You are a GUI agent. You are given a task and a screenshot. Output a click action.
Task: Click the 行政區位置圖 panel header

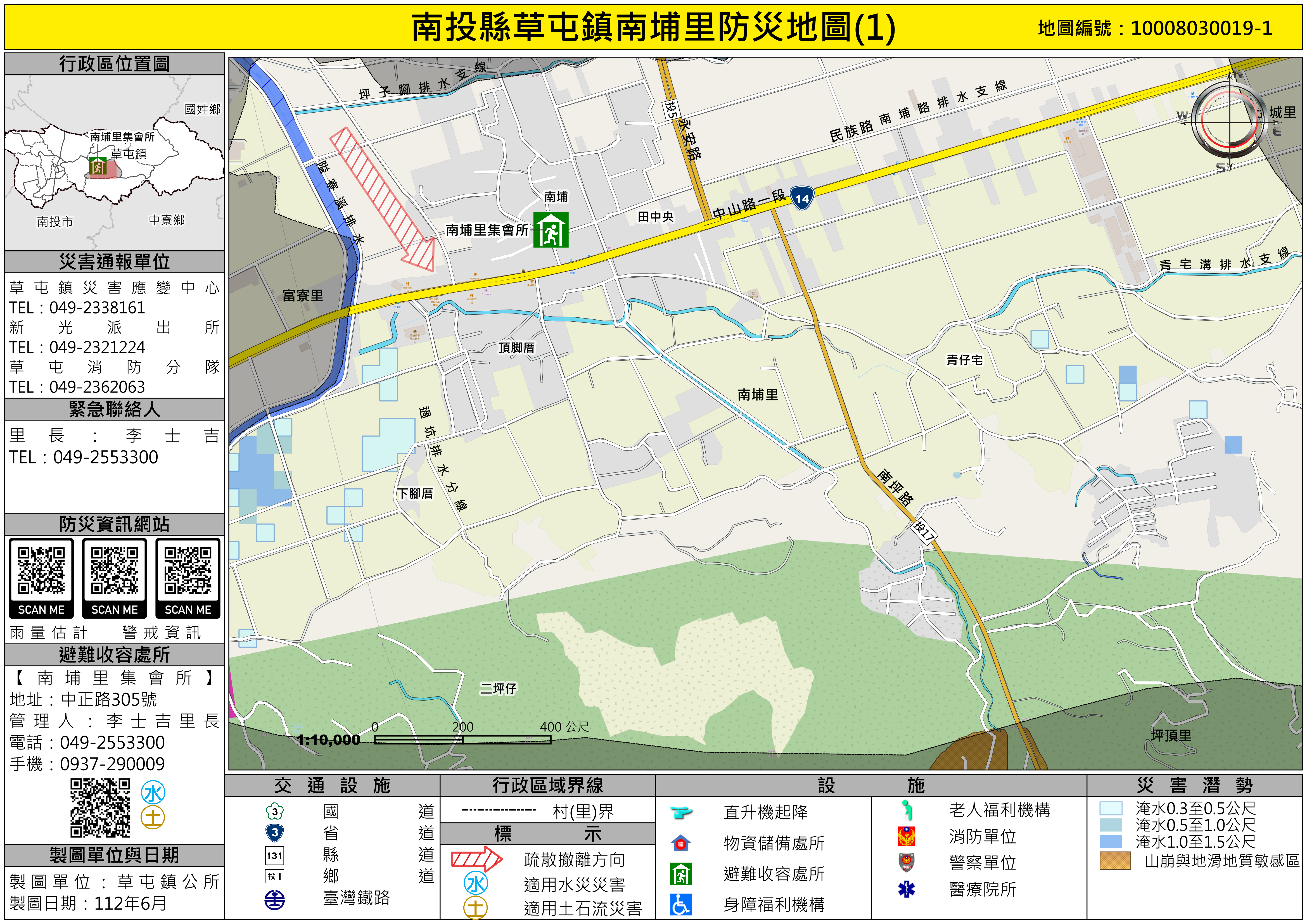(x=114, y=64)
